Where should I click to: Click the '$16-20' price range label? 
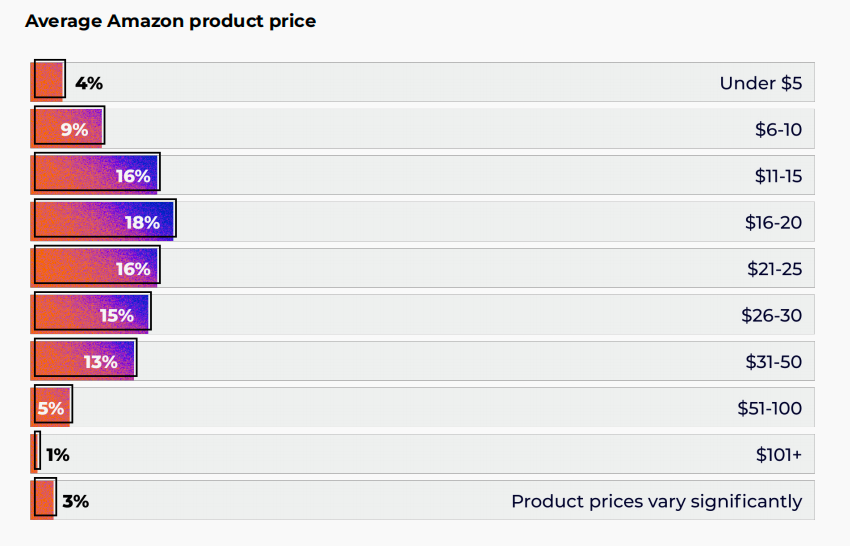tap(773, 222)
